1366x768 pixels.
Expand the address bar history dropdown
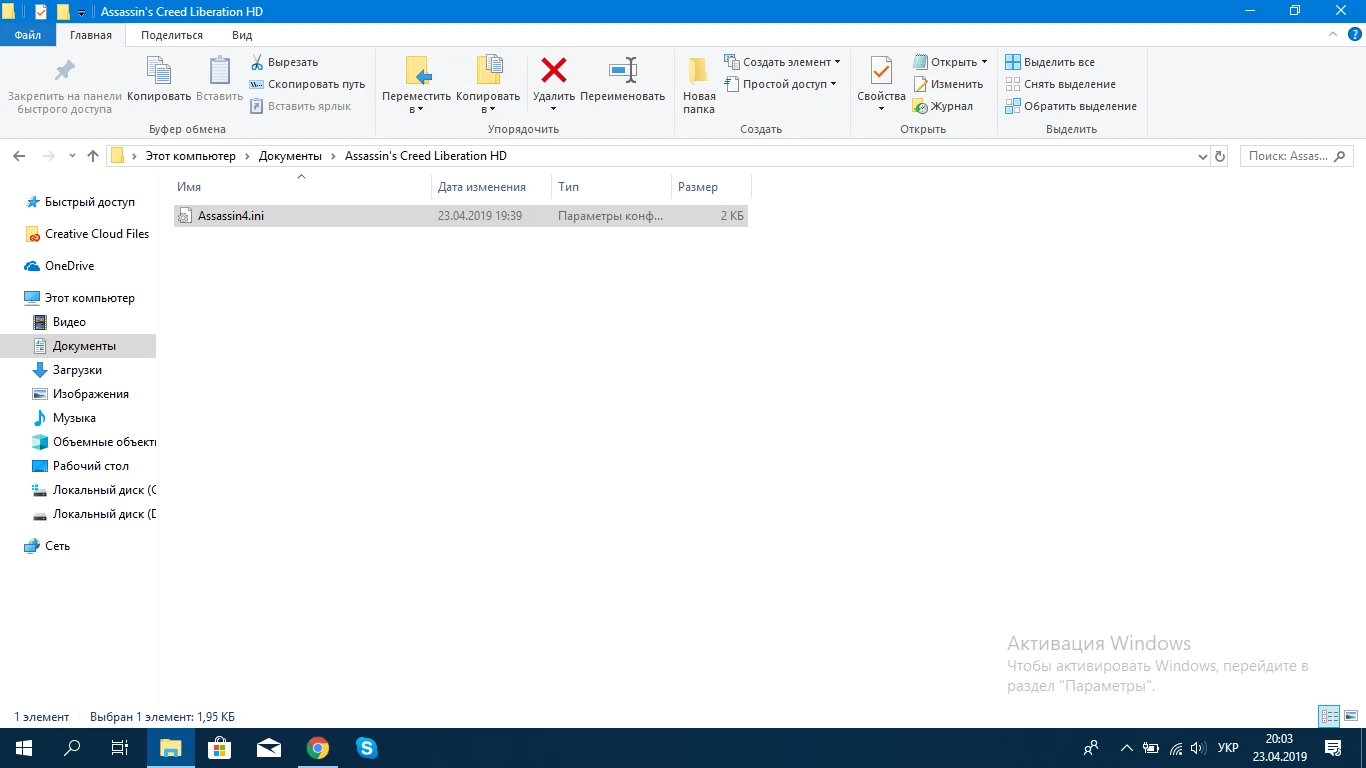coord(1202,156)
